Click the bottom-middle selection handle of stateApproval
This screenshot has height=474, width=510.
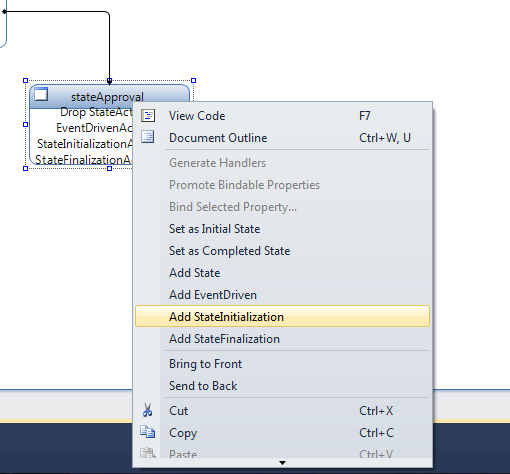coord(109,169)
